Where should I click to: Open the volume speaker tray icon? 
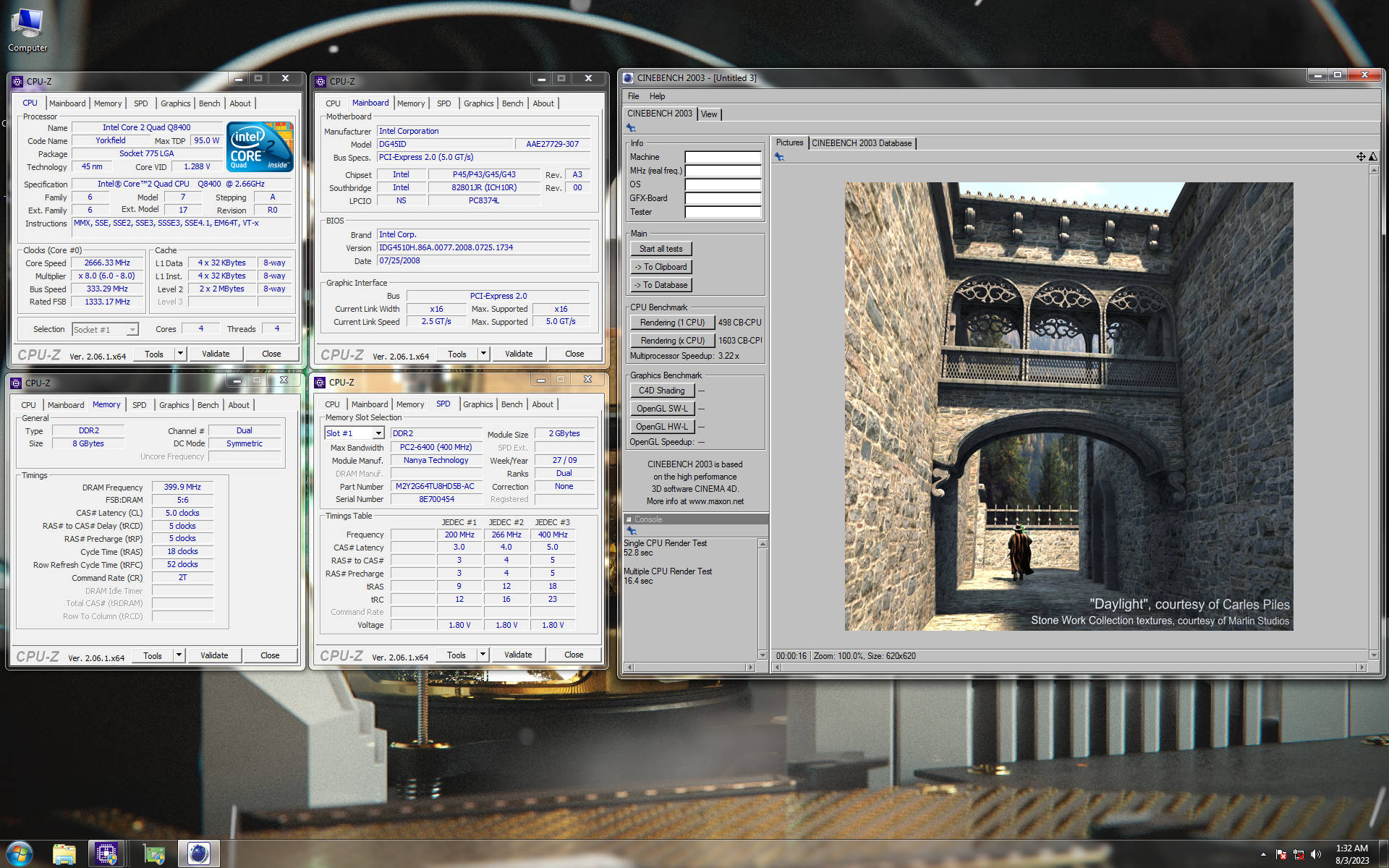click(1316, 854)
